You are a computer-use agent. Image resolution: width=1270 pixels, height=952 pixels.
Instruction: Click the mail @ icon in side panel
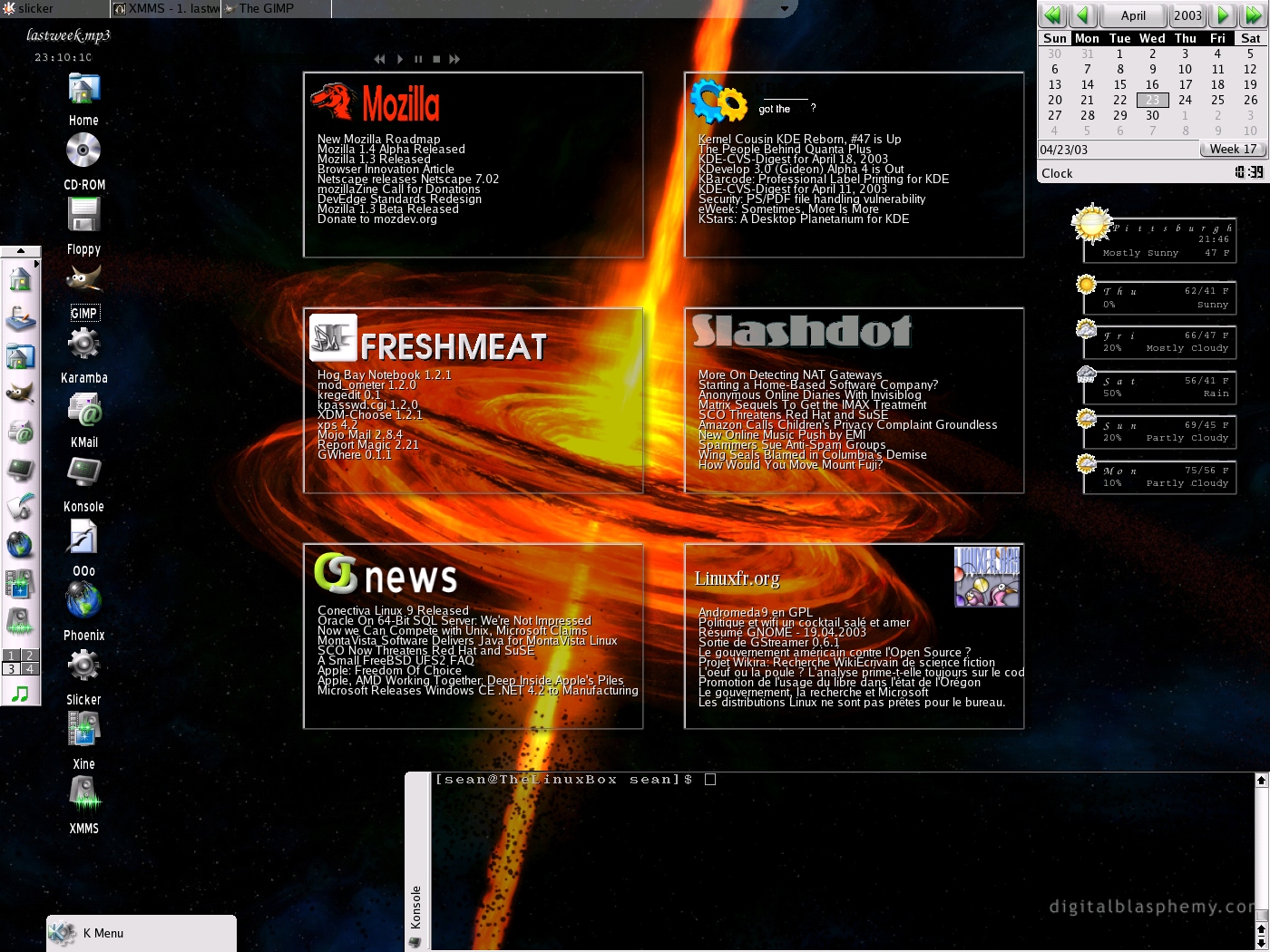[x=20, y=432]
